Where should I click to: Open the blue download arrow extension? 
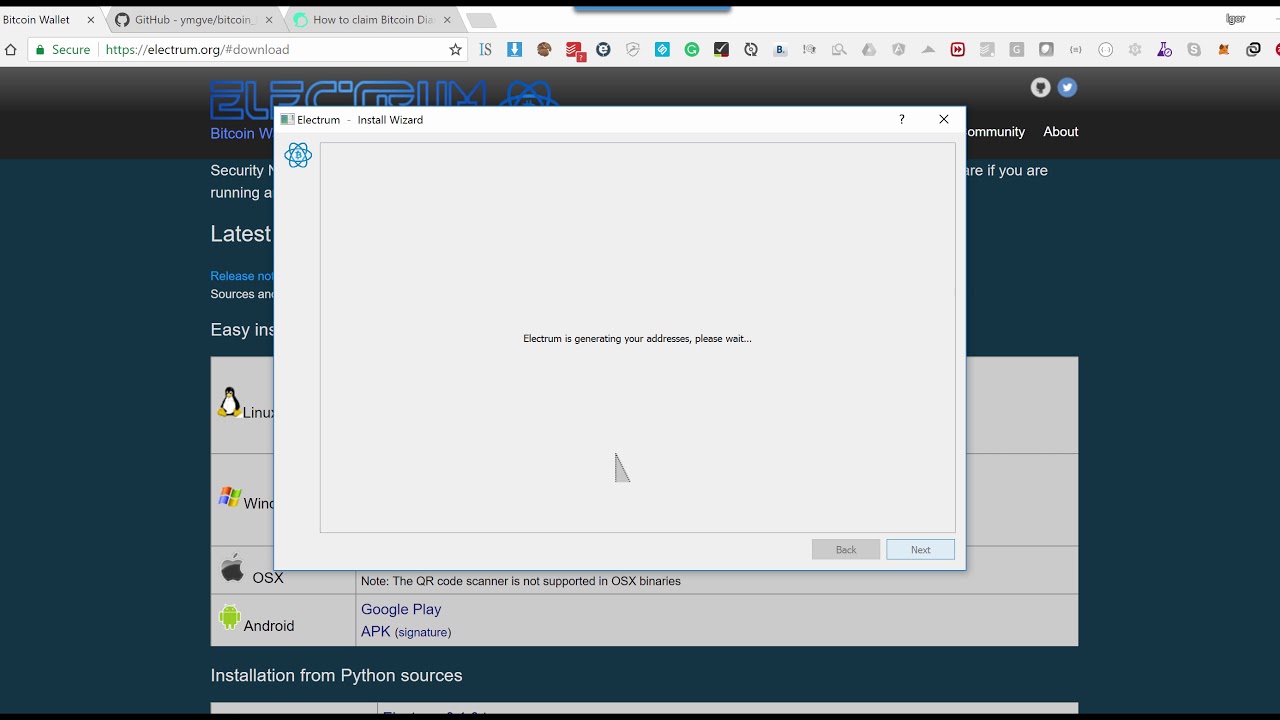[514, 49]
